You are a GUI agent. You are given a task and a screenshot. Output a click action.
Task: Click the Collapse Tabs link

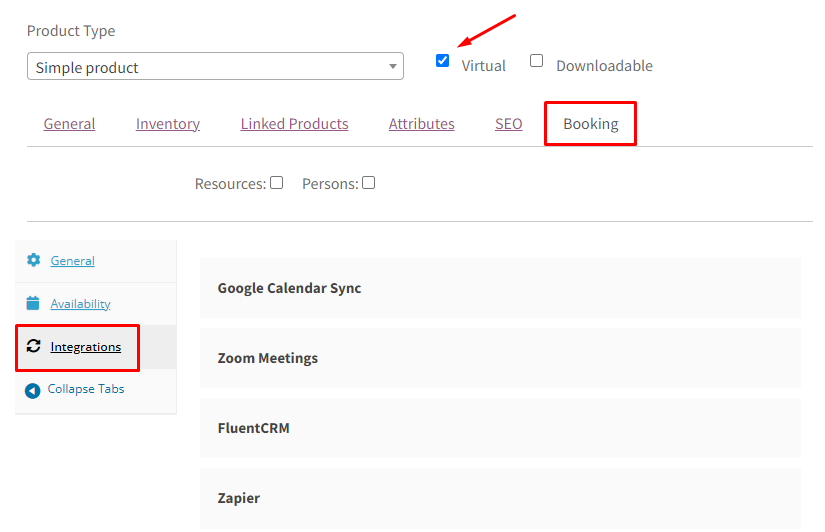(86, 389)
